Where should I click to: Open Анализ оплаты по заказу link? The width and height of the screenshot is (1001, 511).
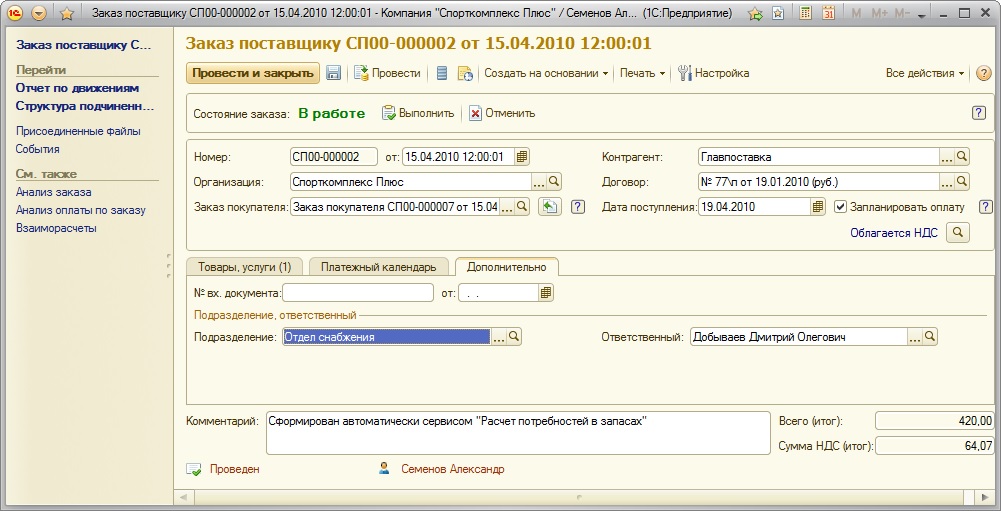pyautogui.click(x=80, y=210)
